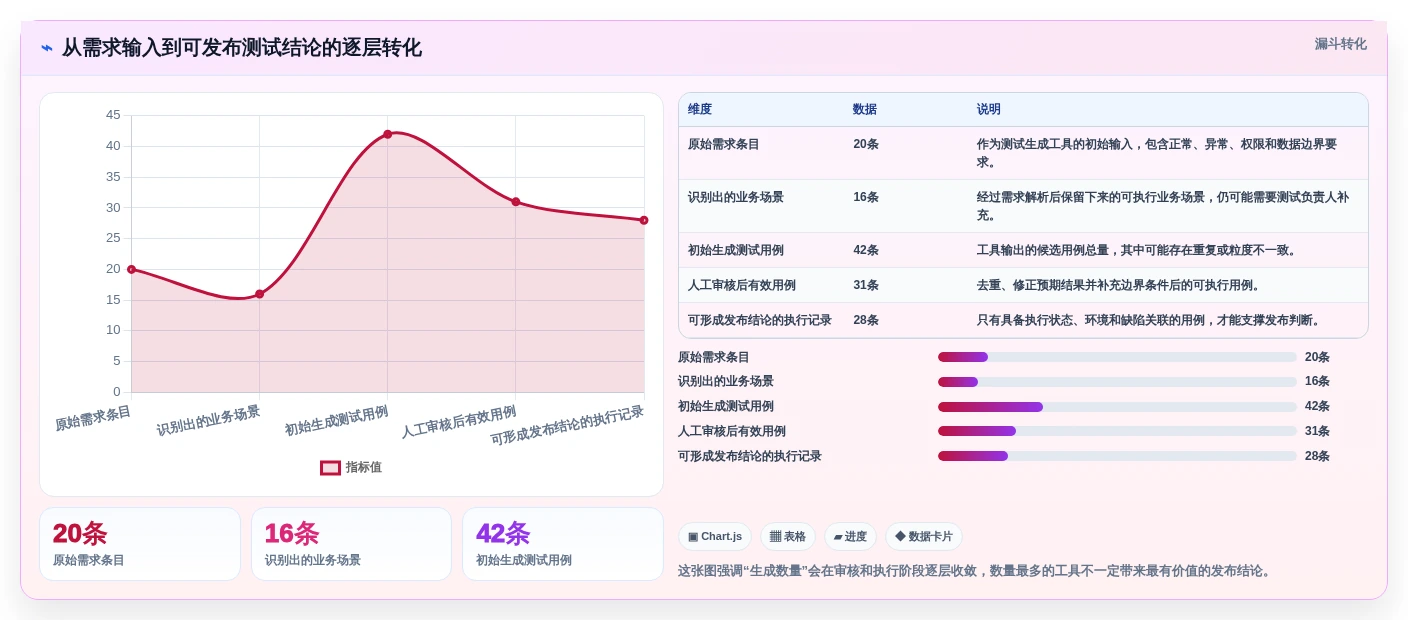This screenshot has width=1408, height=620.
Task: Select the 原始需求条目 table row name
Action: pyautogui.click(x=724, y=144)
